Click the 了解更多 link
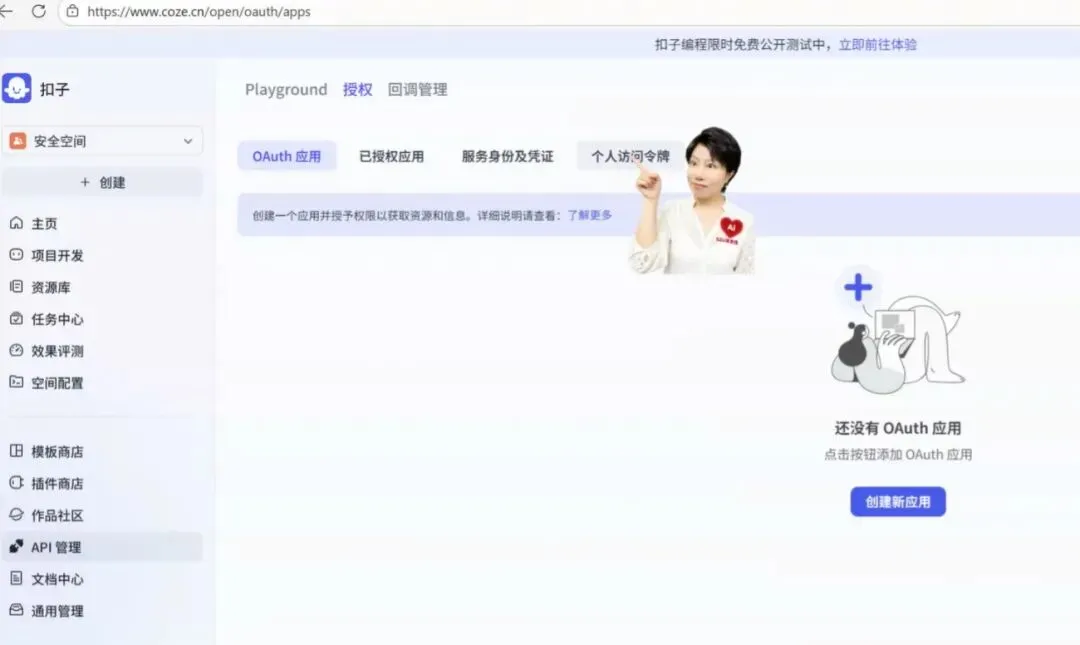Screen dimensions: 1080x645 point(590,215)
